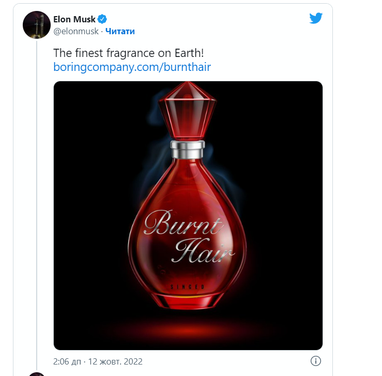Click the silver neck ring of the perfume bottle
The width and height of the screenshot is (382, 376).
[x=187, y=150]
